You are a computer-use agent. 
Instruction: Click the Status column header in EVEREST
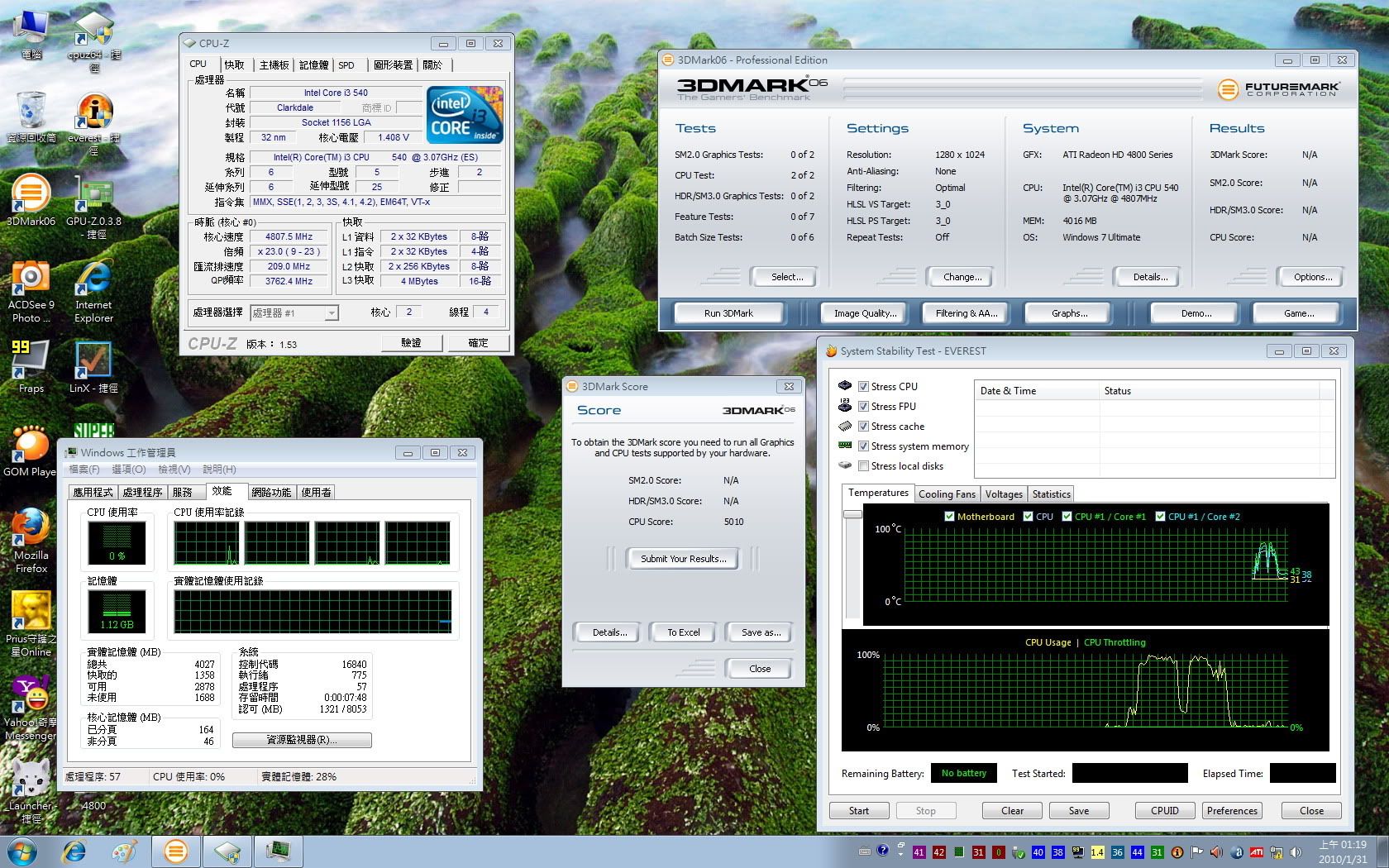(x=1210, y=390)
